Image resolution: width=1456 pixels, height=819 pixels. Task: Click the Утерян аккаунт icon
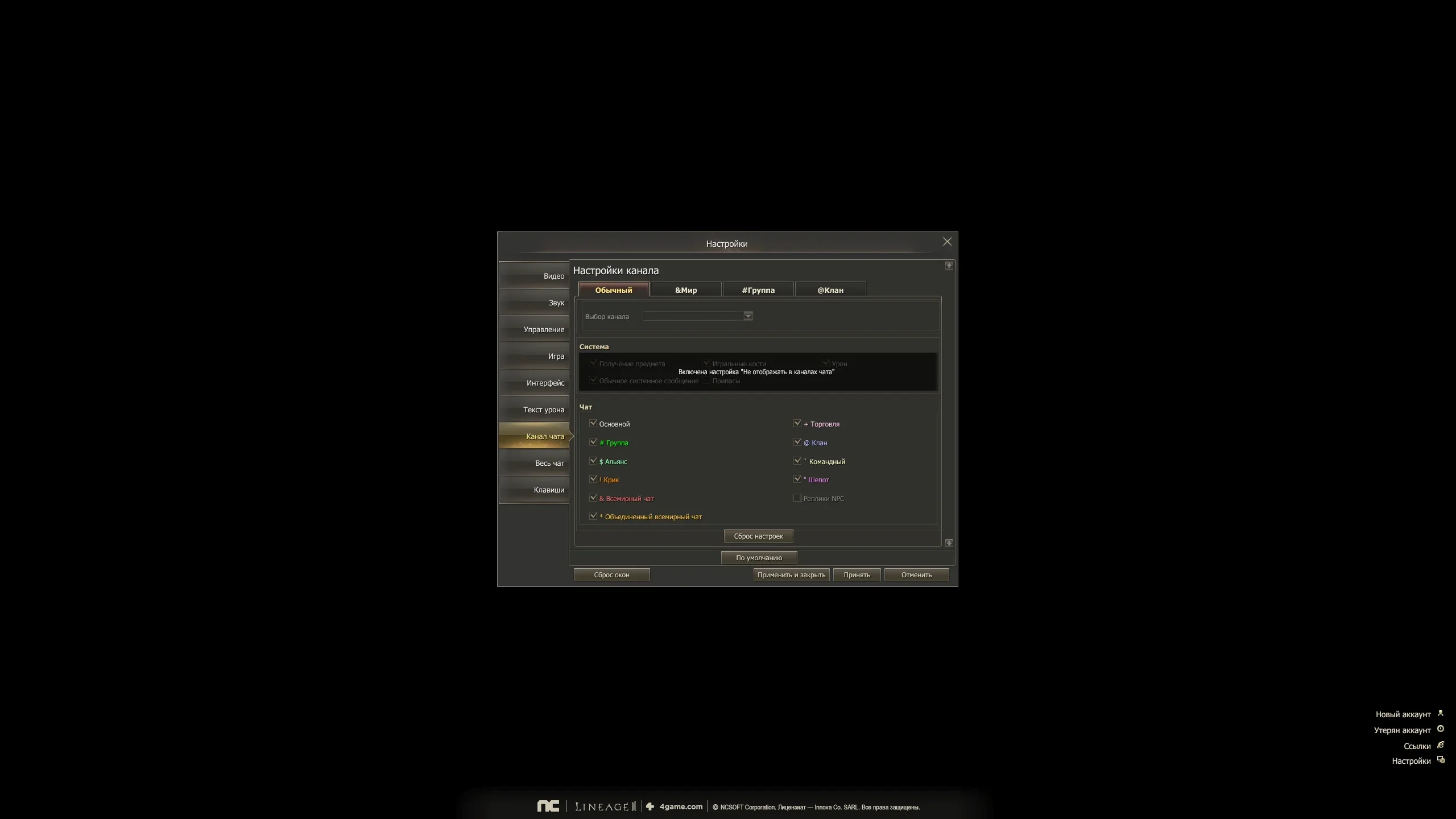tap(1441, 729)
